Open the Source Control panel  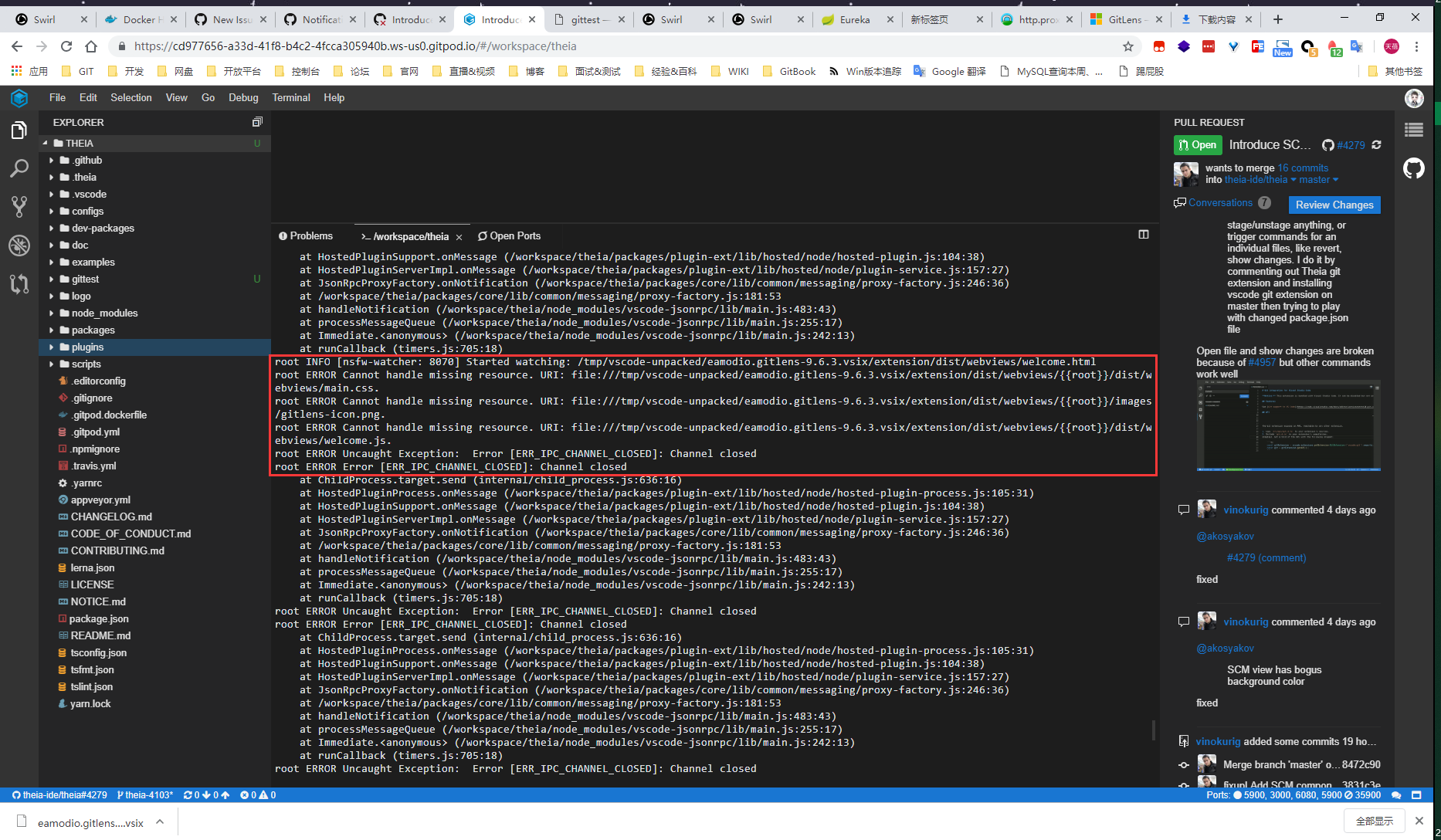pyautogui.click(x=19, y=206)
